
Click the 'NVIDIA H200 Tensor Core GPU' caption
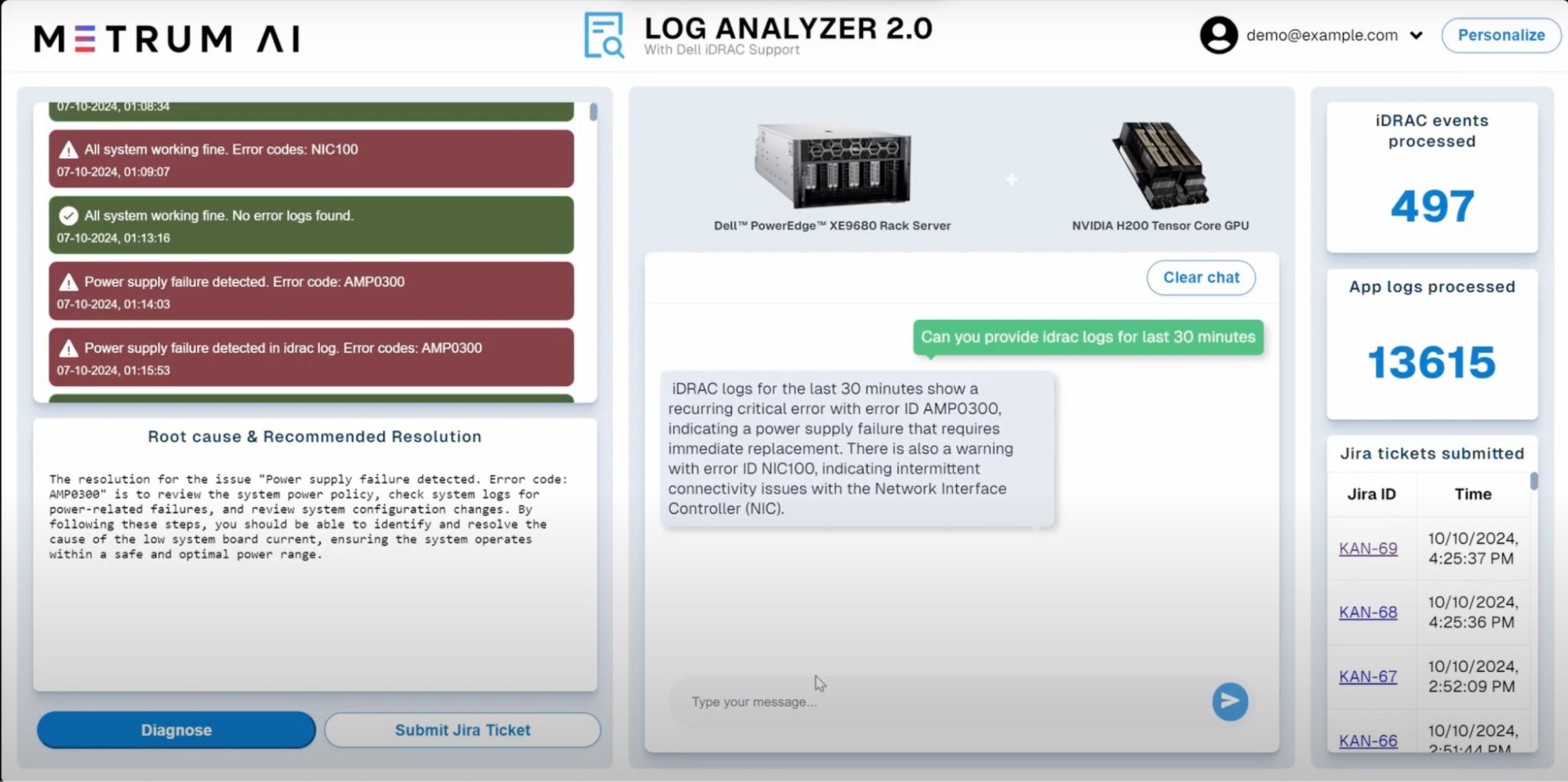tap(1160, 226)
